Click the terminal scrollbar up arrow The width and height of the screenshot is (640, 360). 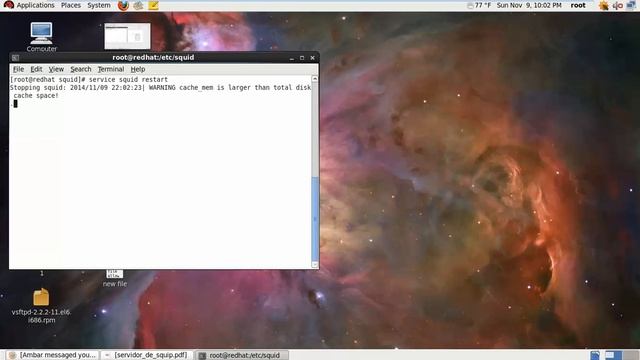pos(315,79)
